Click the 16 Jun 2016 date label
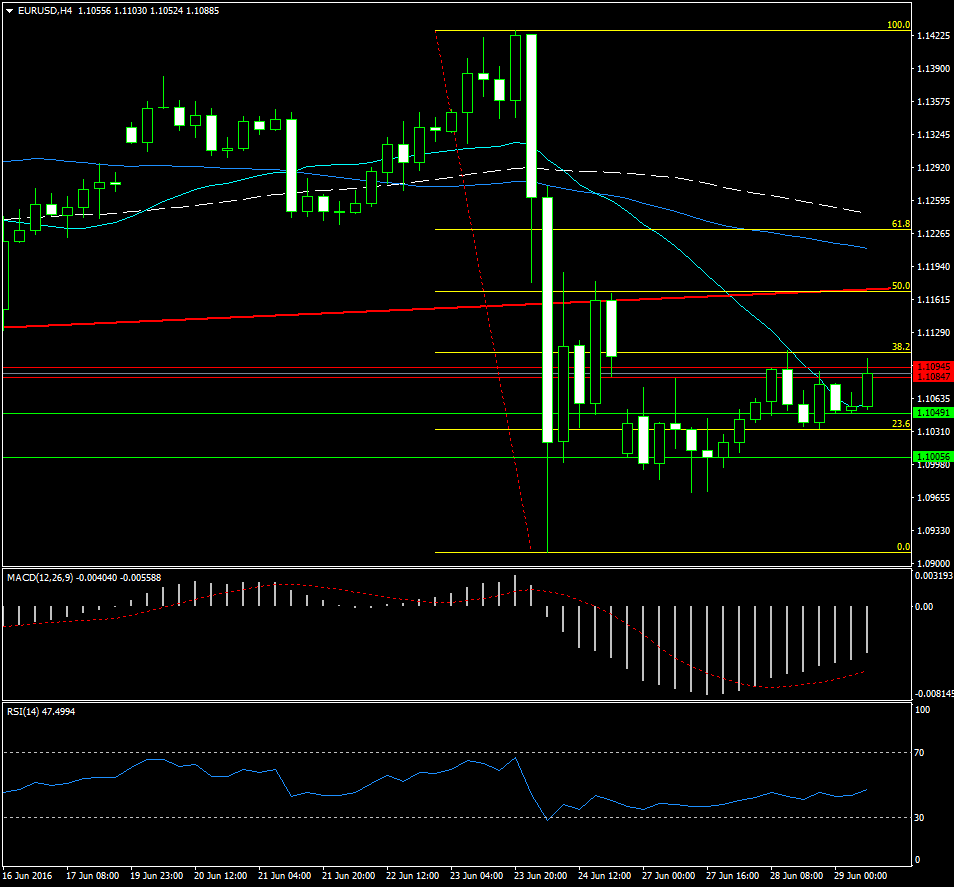954x887 pixels. (26, 876)
